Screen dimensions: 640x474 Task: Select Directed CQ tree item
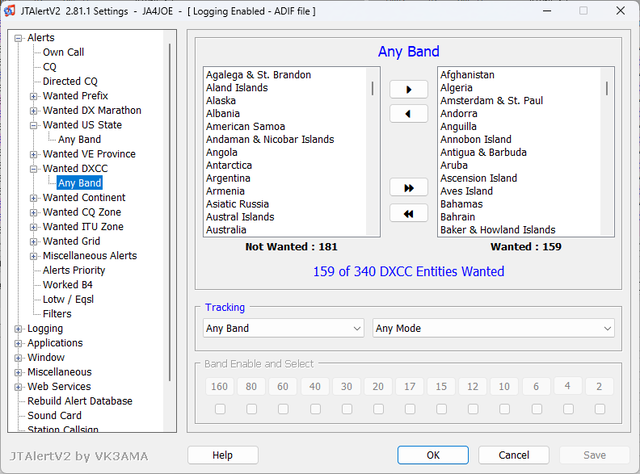pyautogui.click(x=70, y=81)
